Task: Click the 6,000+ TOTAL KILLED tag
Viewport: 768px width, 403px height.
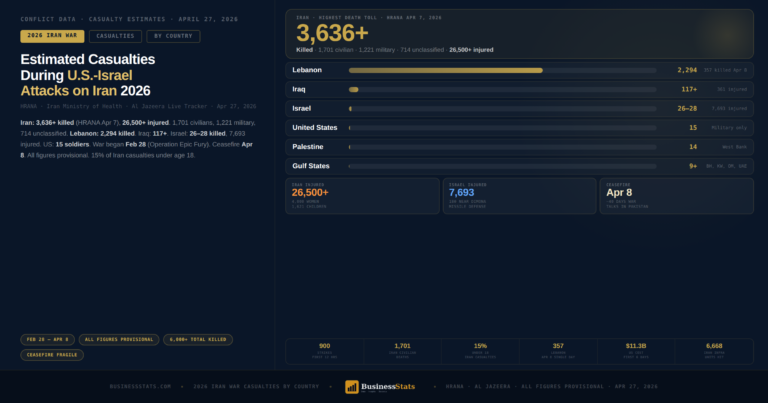Action: click(198, 339)
